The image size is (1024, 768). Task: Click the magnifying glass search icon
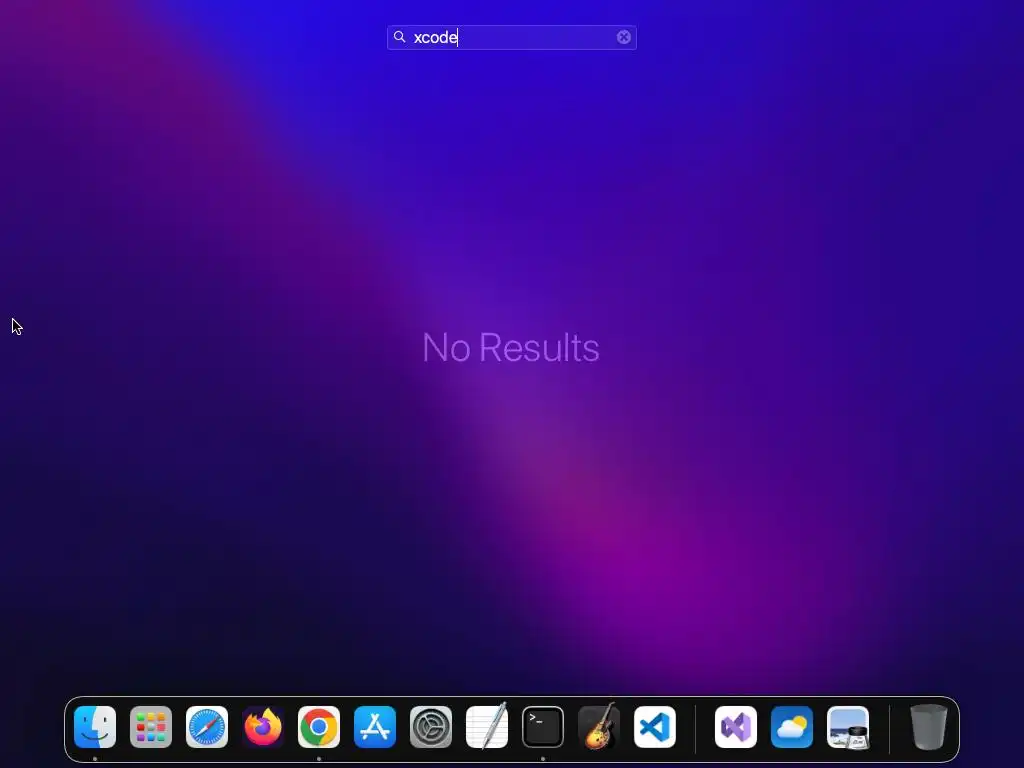pyautogui.click(x=400, y=37)
